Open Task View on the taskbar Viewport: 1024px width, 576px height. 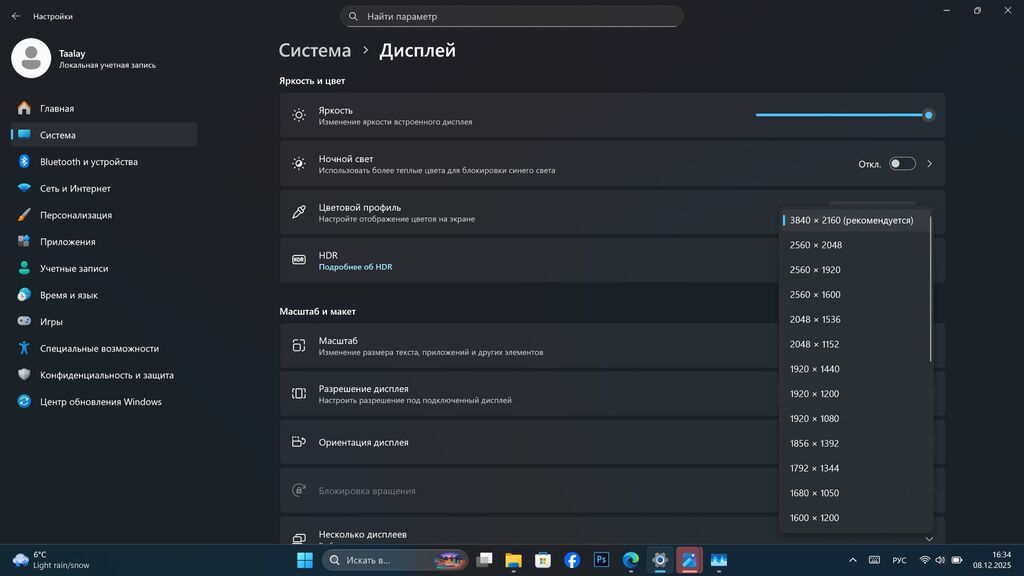(x=484, y=560)
